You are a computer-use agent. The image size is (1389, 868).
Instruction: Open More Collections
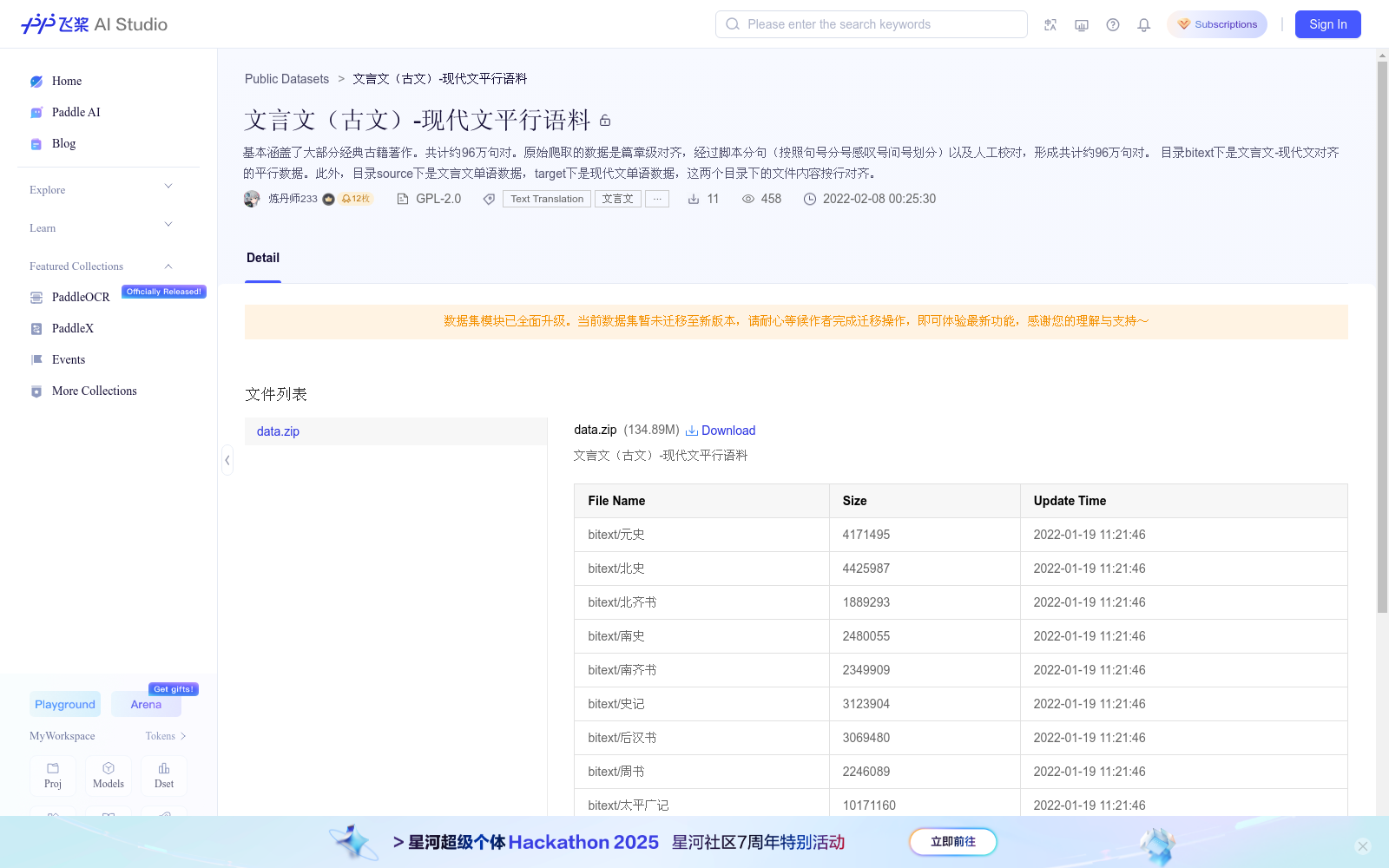pos(95,391)
